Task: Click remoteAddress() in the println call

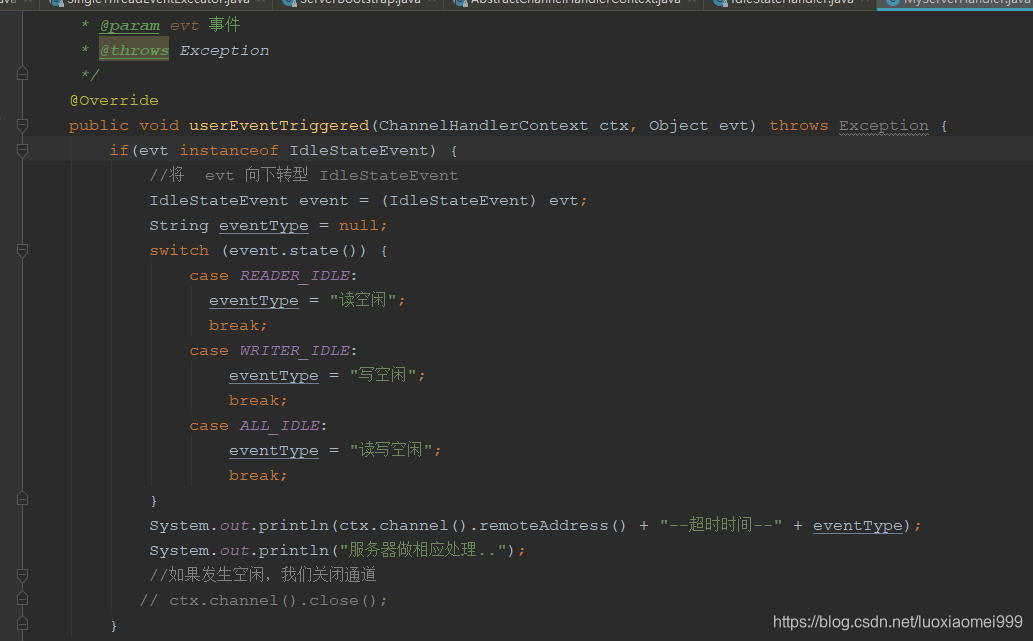Action: click(x=552, y=526)
